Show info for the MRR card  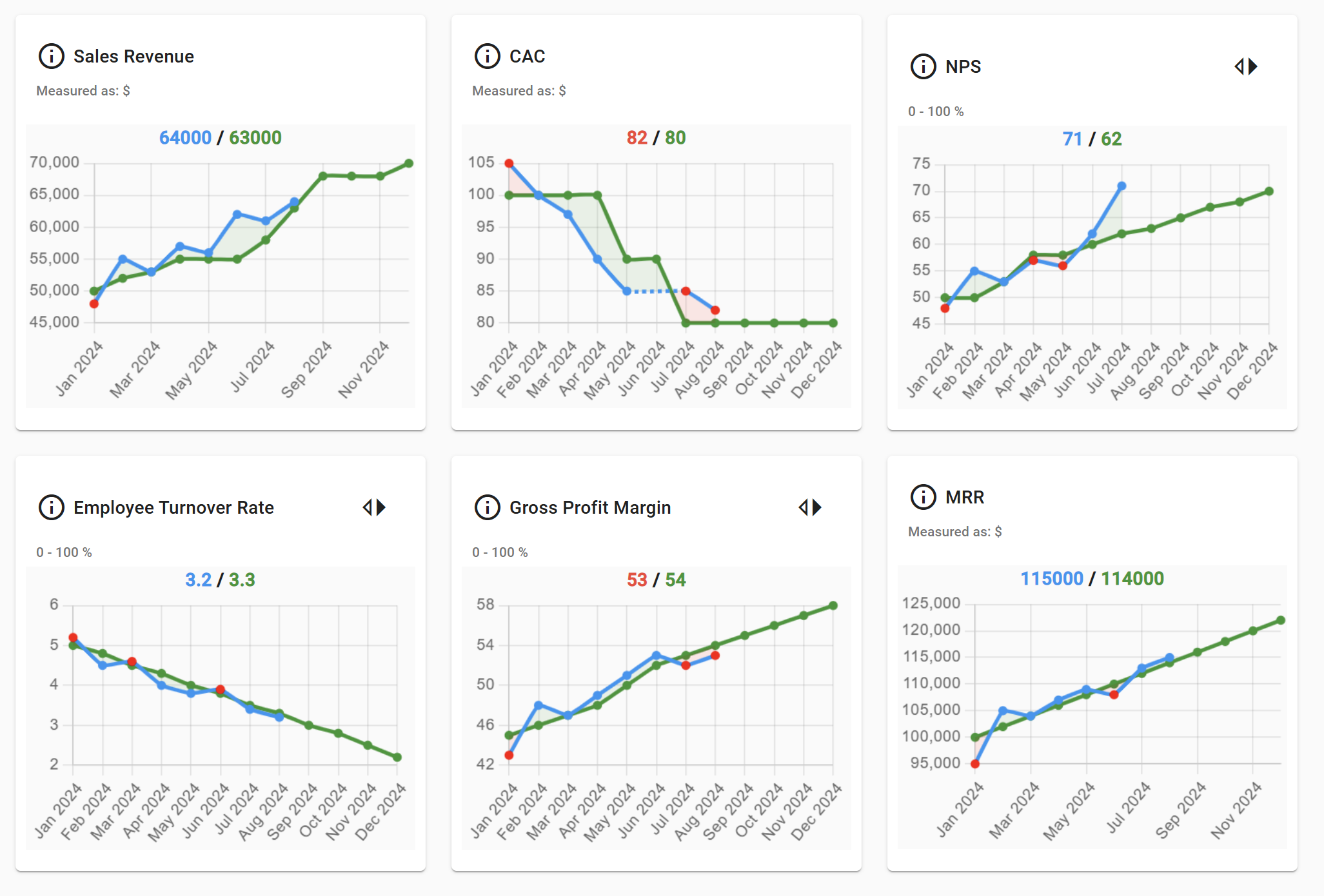point(924,497)
